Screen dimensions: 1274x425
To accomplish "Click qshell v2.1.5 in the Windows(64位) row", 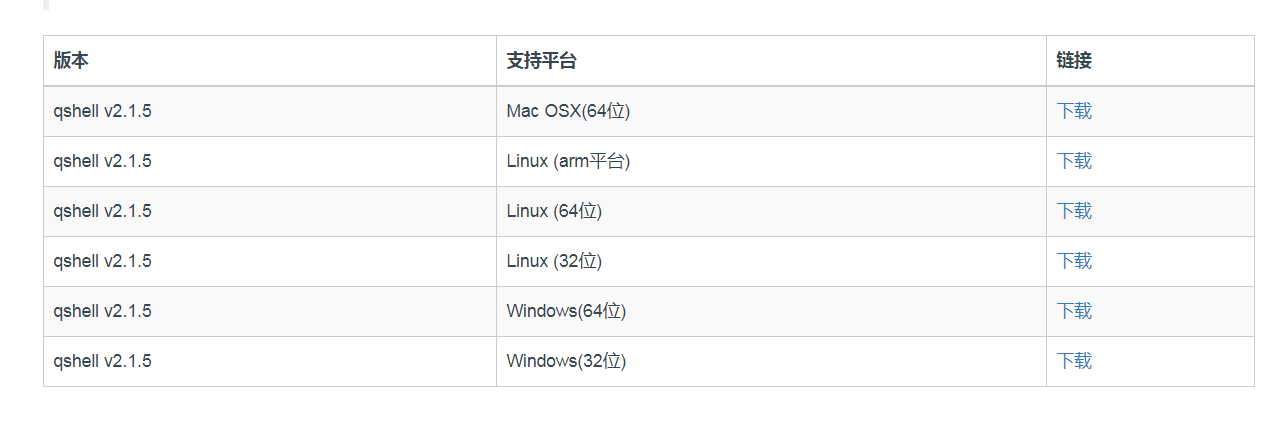I will click(x=103, y=311).
